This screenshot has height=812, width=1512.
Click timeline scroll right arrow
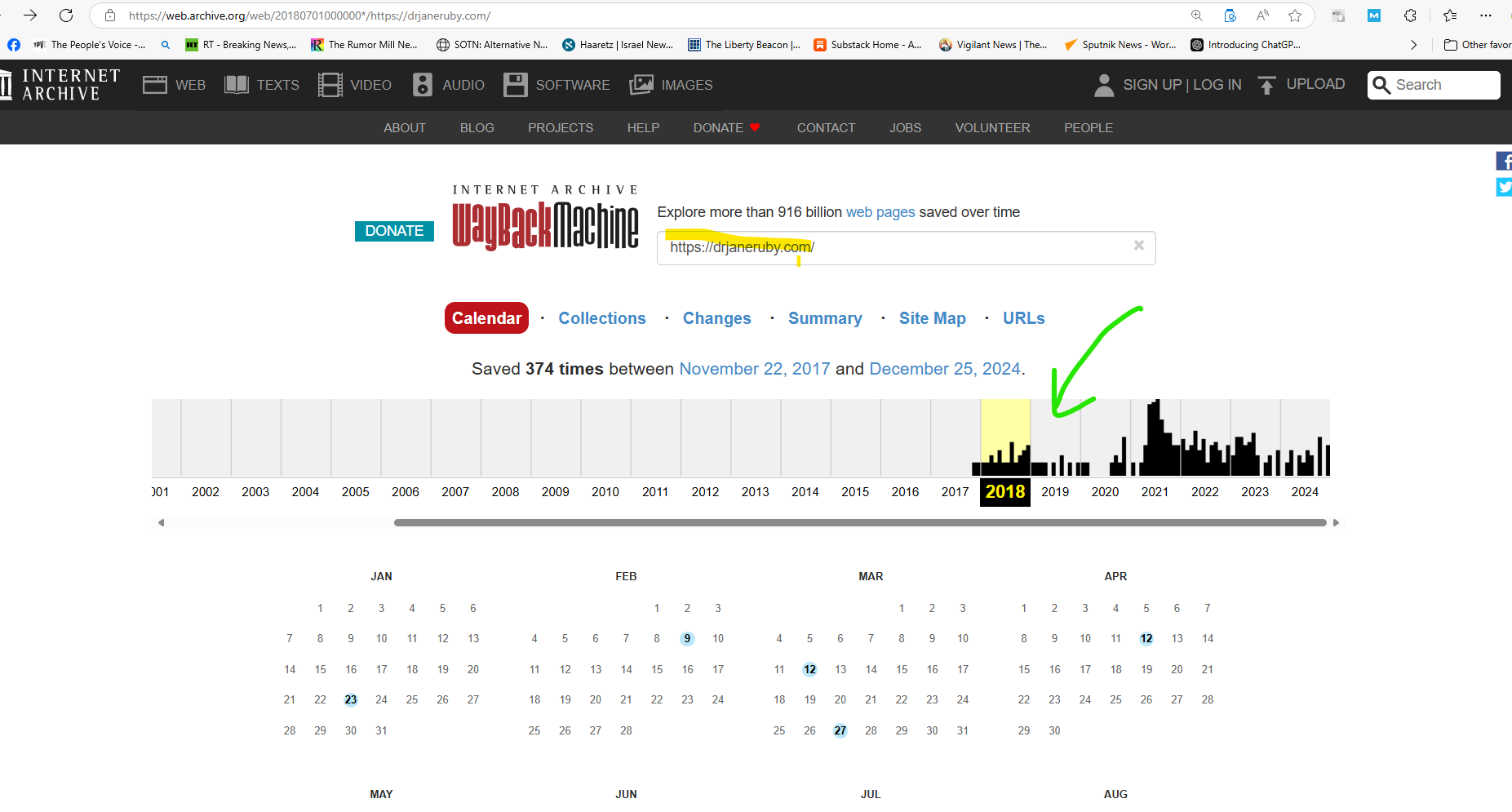pyautogui.click(x=1336, y=523)
